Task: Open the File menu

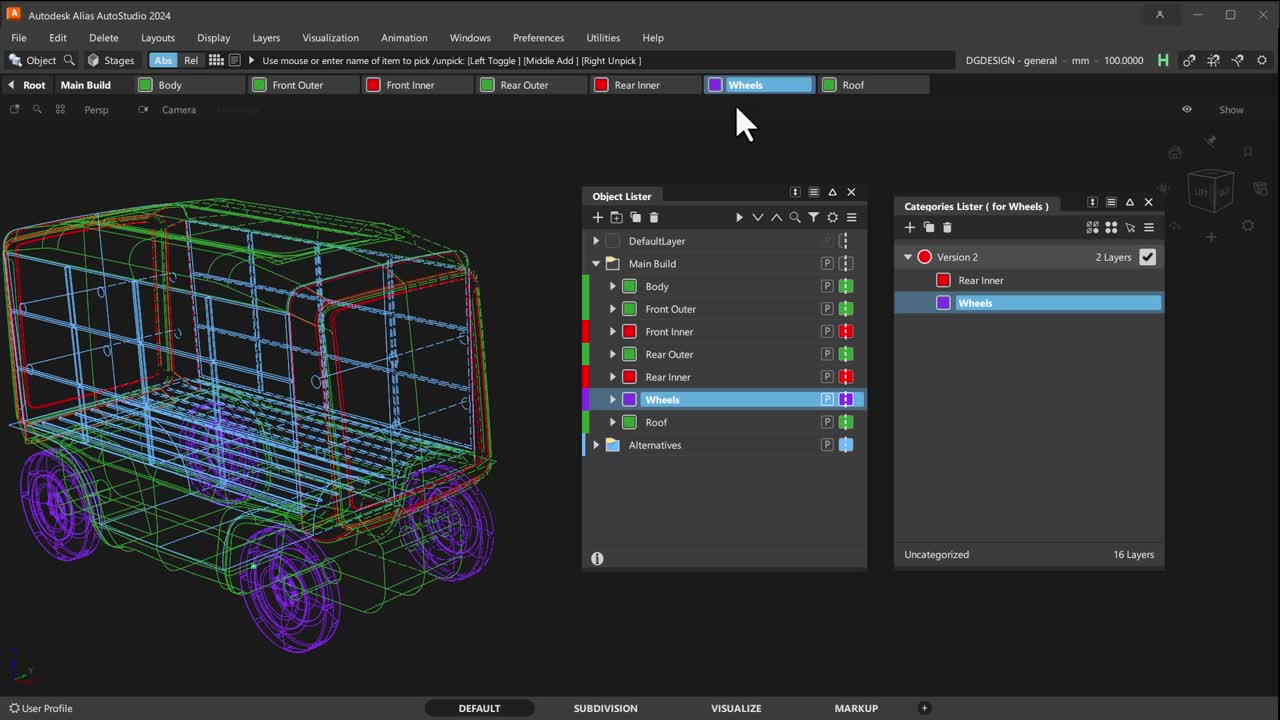Action: point(19,38)
